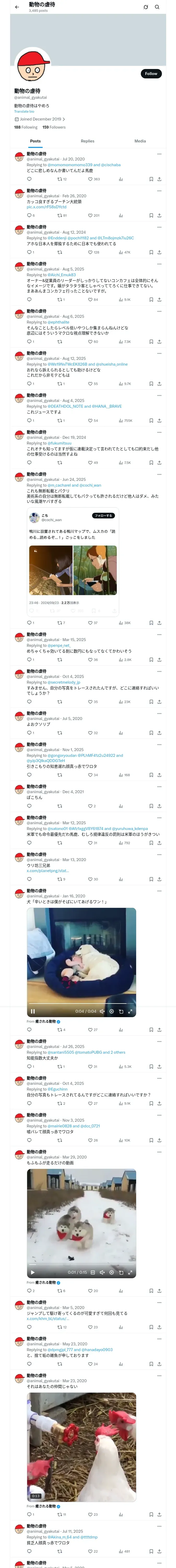176x1568 pixels.
Task: Toggle fullscreen on the dog bed video
Action: tap(130, 1012)
